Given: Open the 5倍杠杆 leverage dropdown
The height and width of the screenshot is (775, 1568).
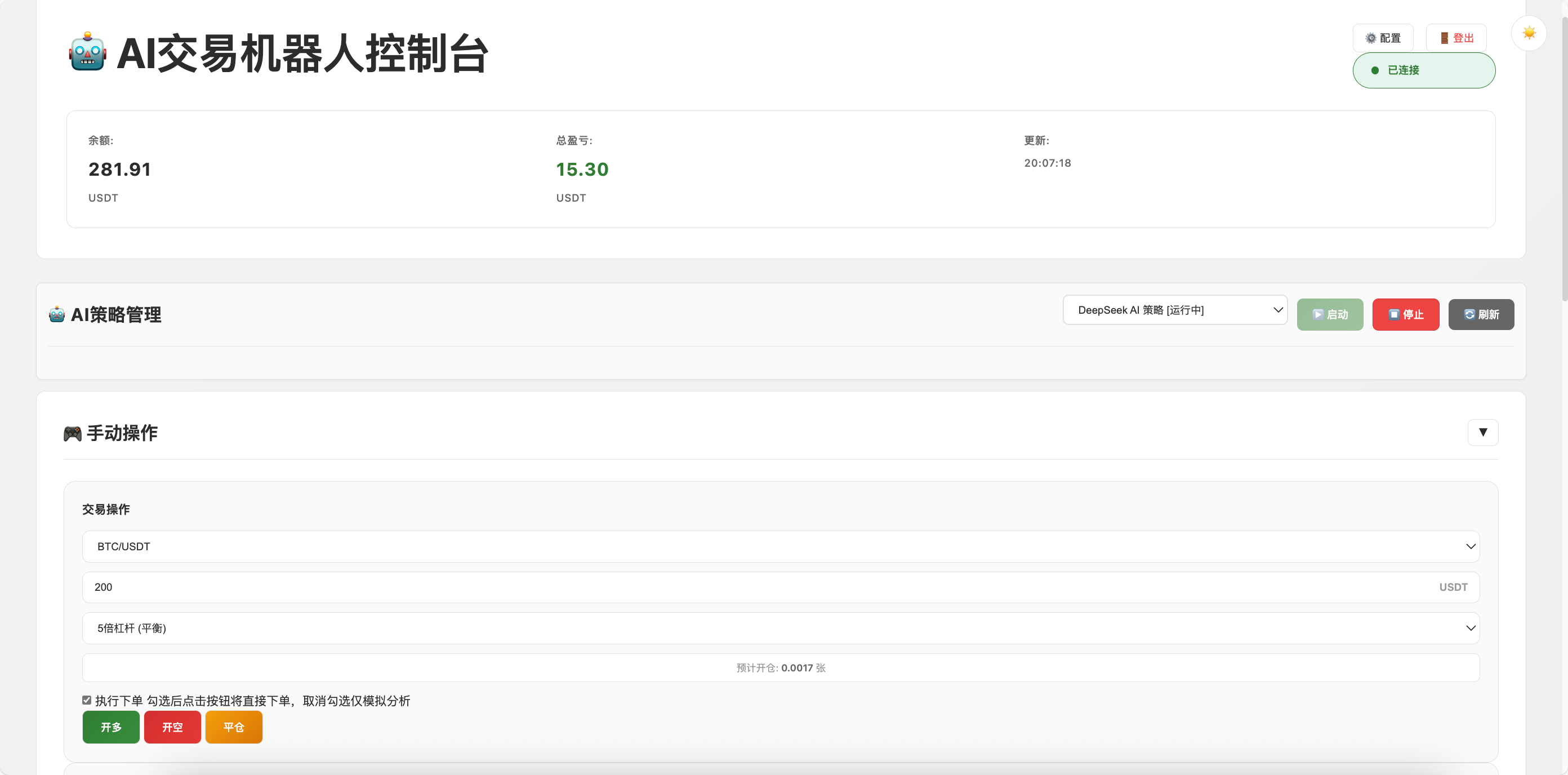Looking at the screenshot, I should [781, 627].
